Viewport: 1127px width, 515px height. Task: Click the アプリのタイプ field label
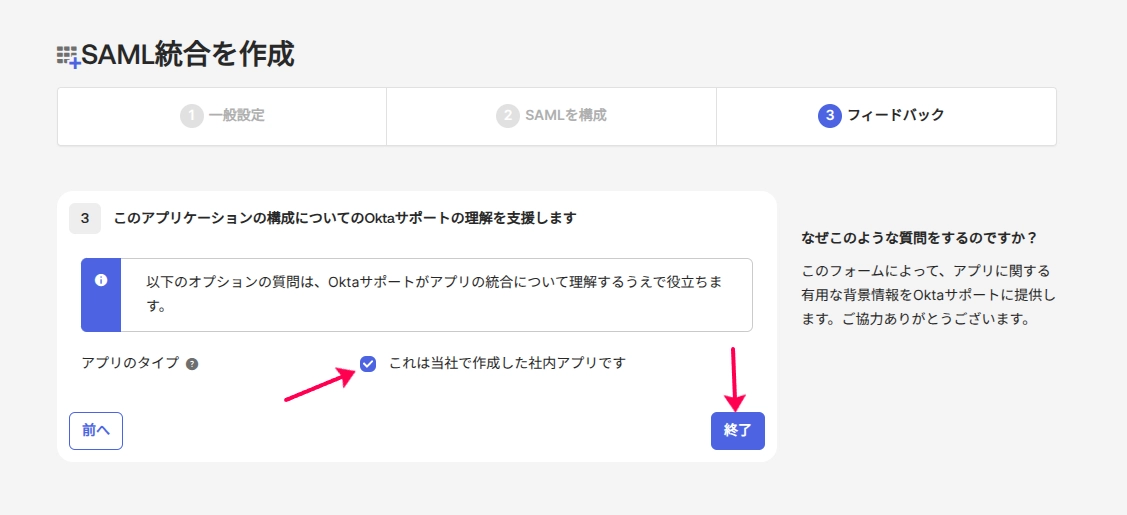(x=131, y=363)
